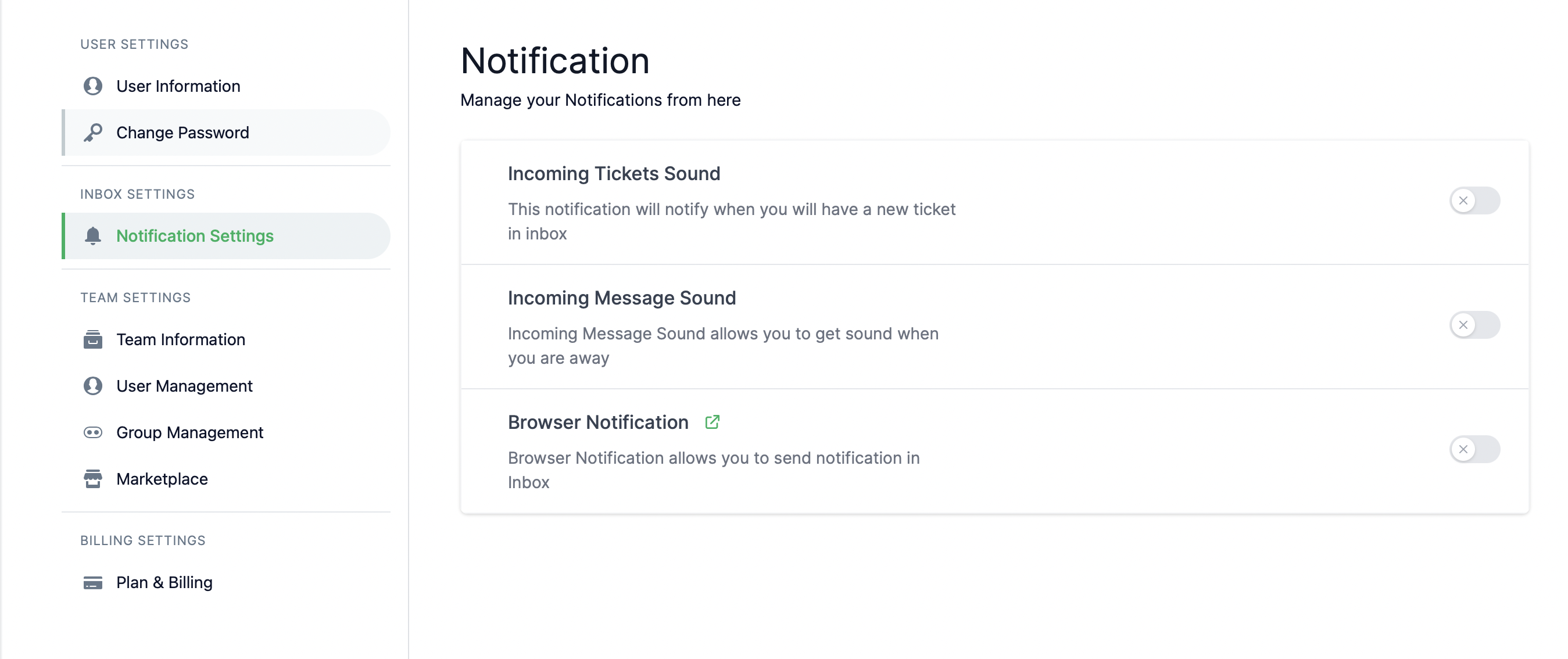Turn on Incoming Message Sound toggle
The height and width of the screenshot is (659, 1568).
click(1474, 325)
